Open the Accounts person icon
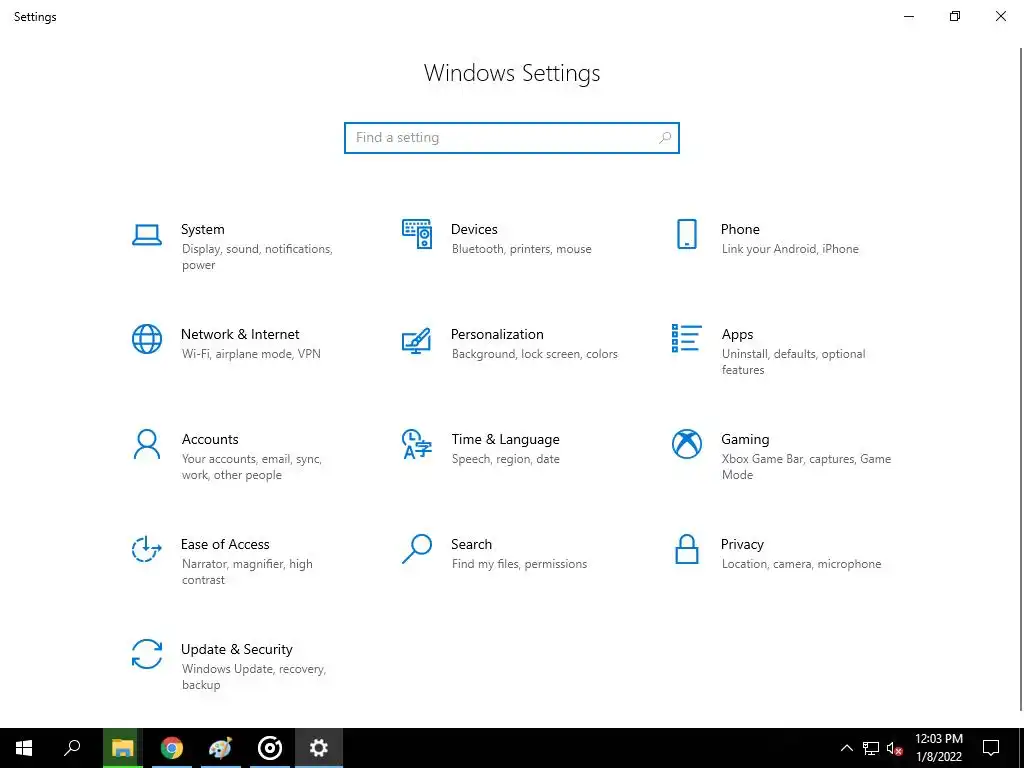Image resolution: width=1024 pixels, height=768 pixels. tap(147, 444)
